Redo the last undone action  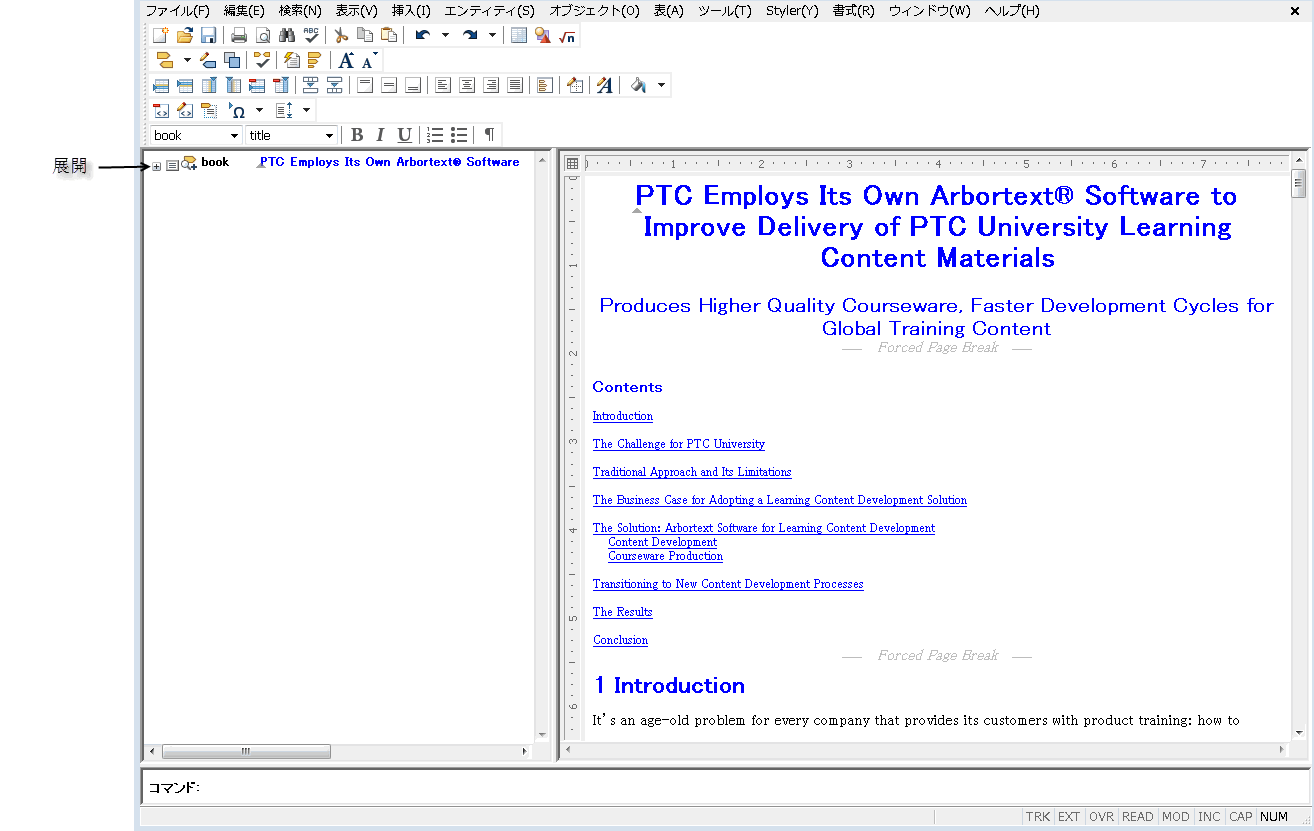470,36
